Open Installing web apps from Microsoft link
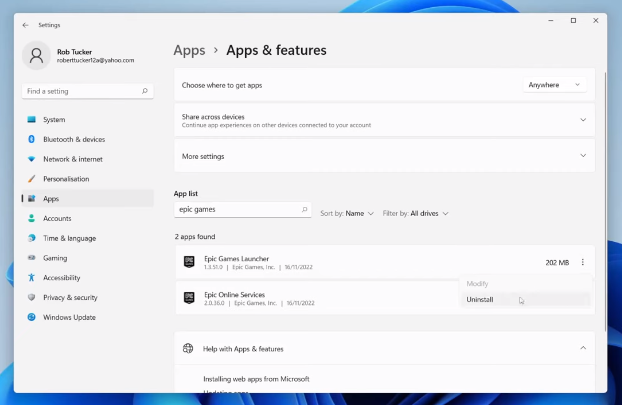Viewport: 622px width, 405px height. pos(256,379)
